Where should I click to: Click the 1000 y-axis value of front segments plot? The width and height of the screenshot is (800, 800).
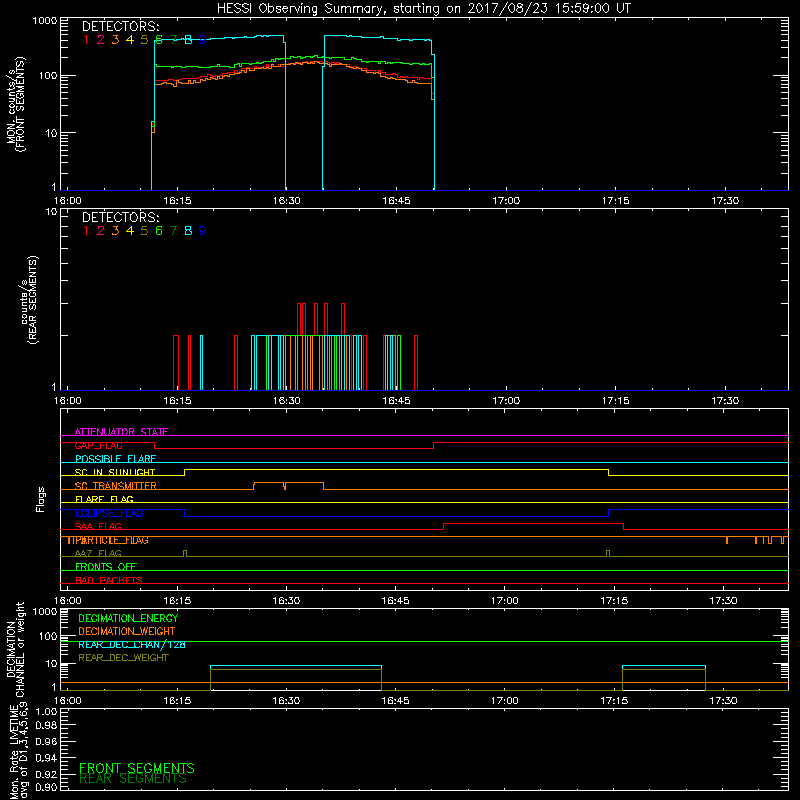[x=45, y=21]
